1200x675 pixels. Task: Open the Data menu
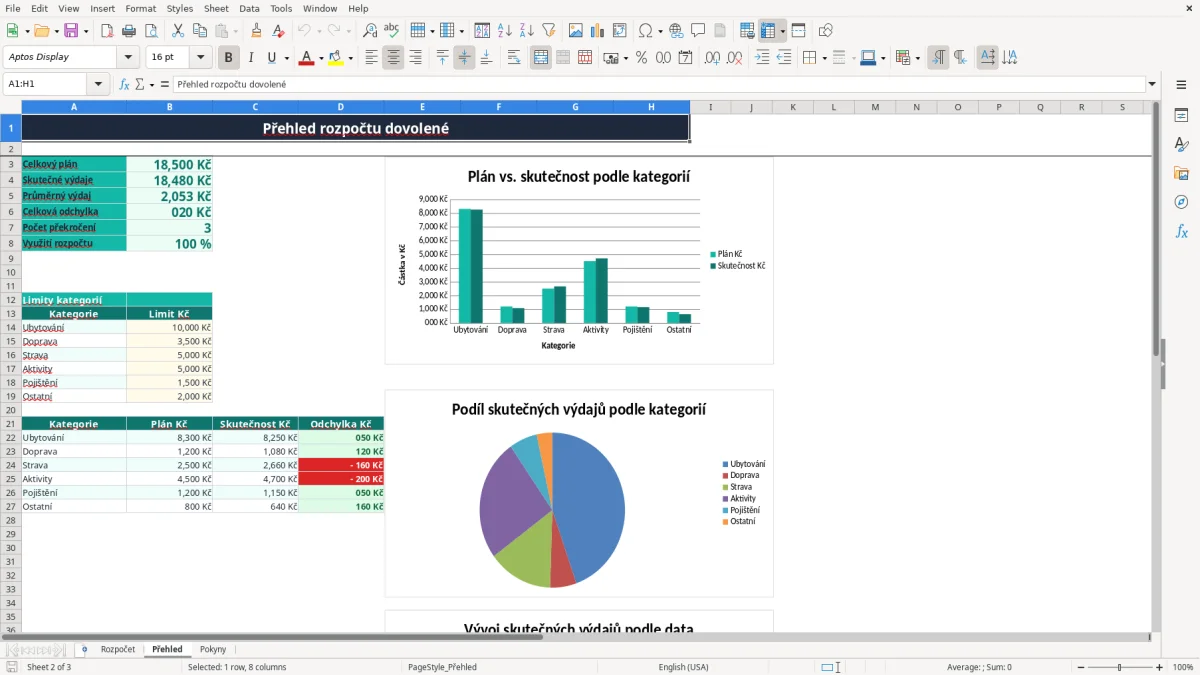(249, 8)
